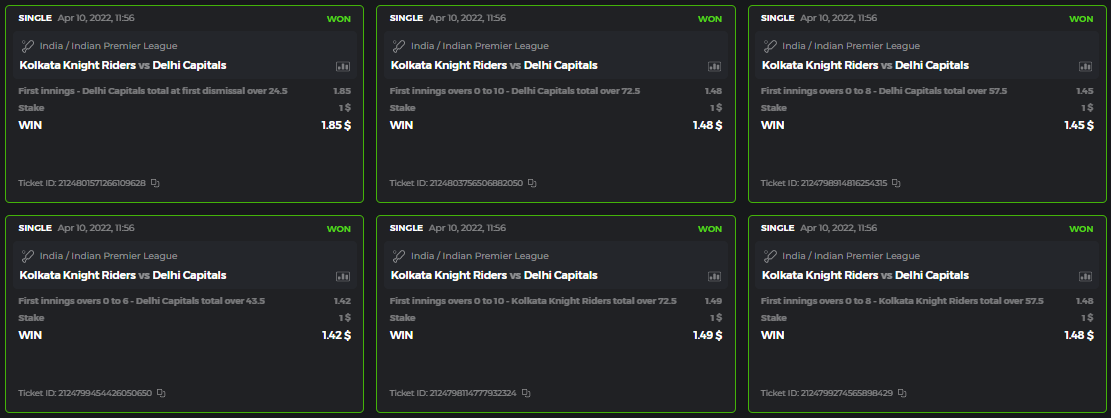Screen dimensions: 1111x418
Task: Open statistics icon on Delhi over 72.5 bet
Action: coord(714,66)
